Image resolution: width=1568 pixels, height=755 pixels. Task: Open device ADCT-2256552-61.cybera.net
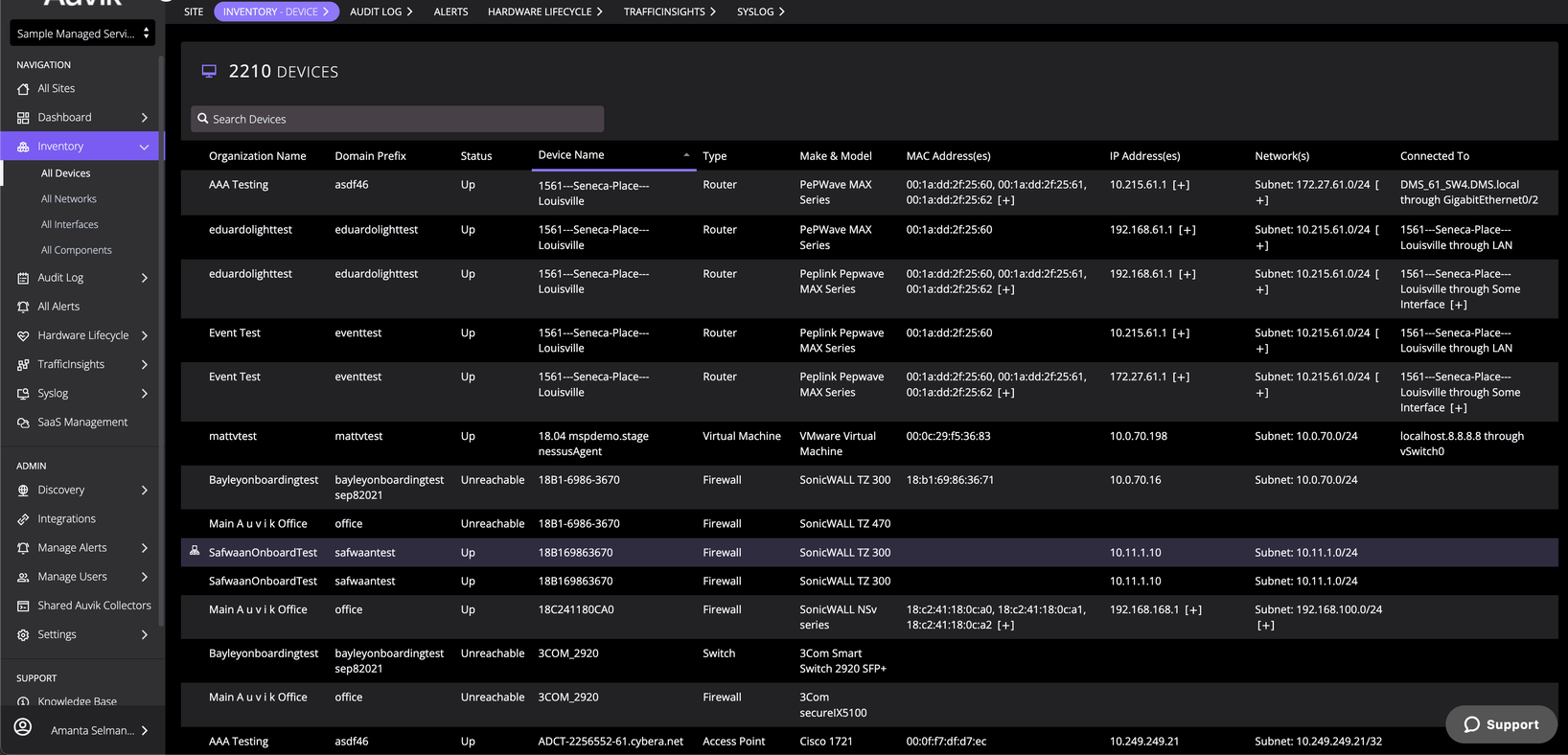611,742
